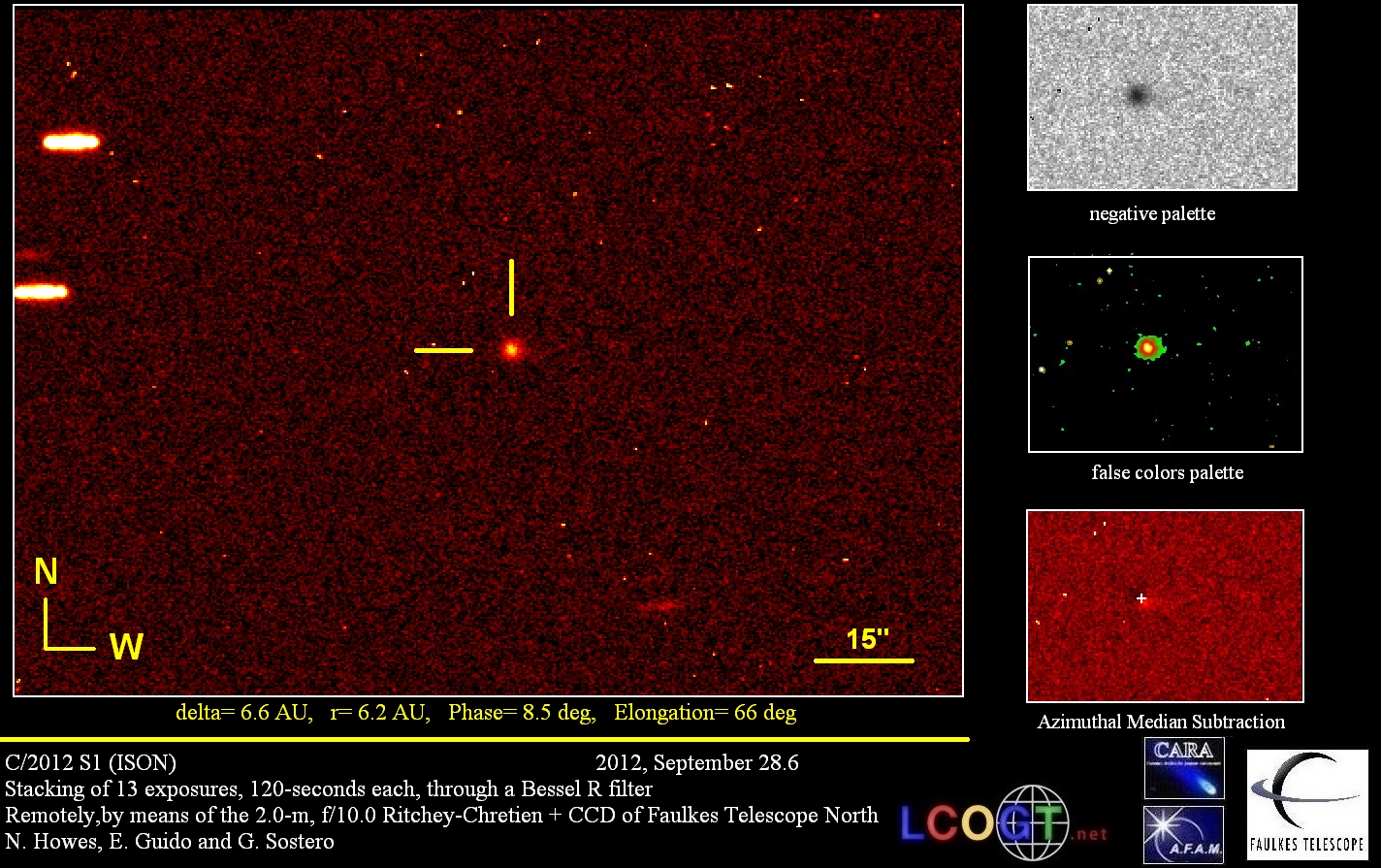This screenshot has height=868, width=1381.
Task: Click the vertical yellow marker above the comet
Action: tap(512, 287)
